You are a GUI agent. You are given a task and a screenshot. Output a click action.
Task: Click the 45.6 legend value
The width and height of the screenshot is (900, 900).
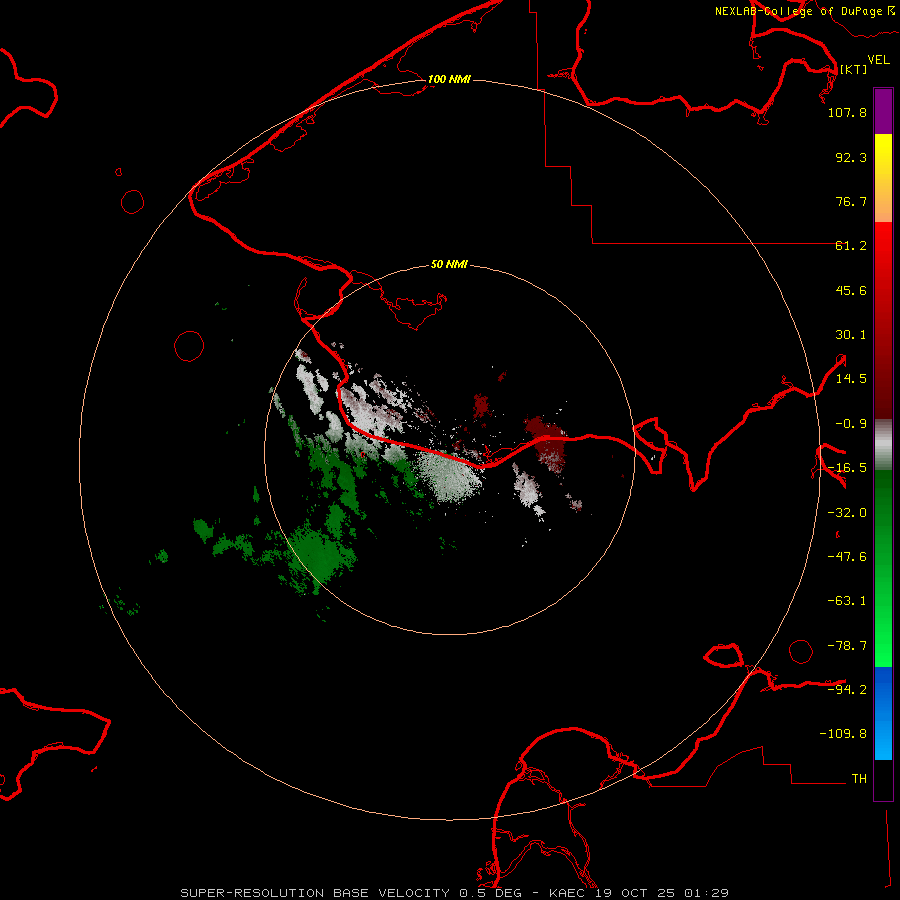(x=851, y=290)
